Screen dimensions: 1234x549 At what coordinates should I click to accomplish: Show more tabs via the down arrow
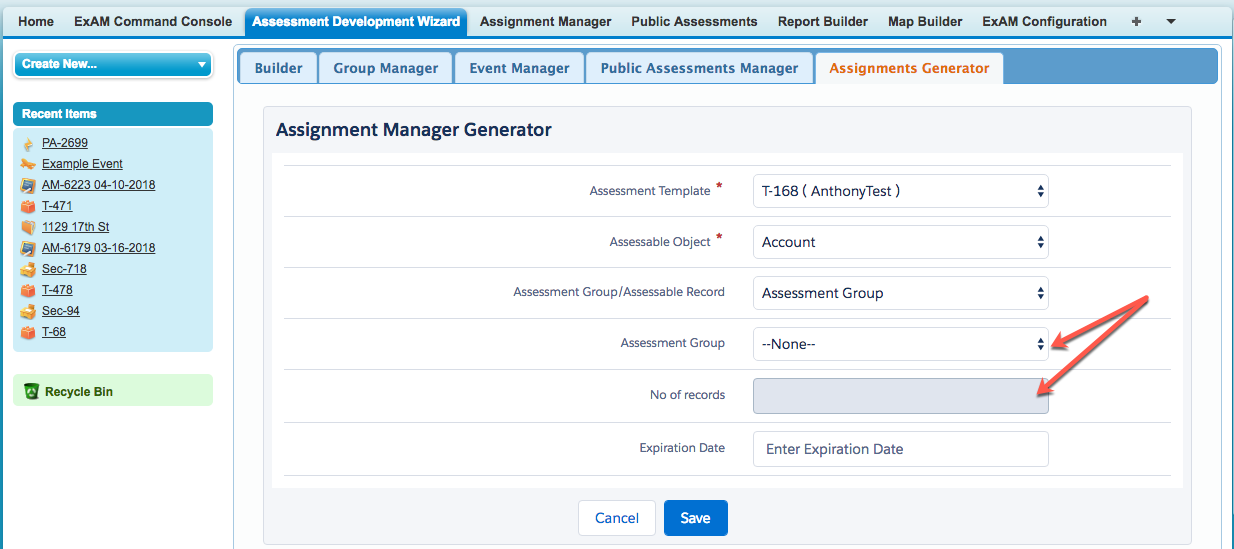click(1171, 21)
